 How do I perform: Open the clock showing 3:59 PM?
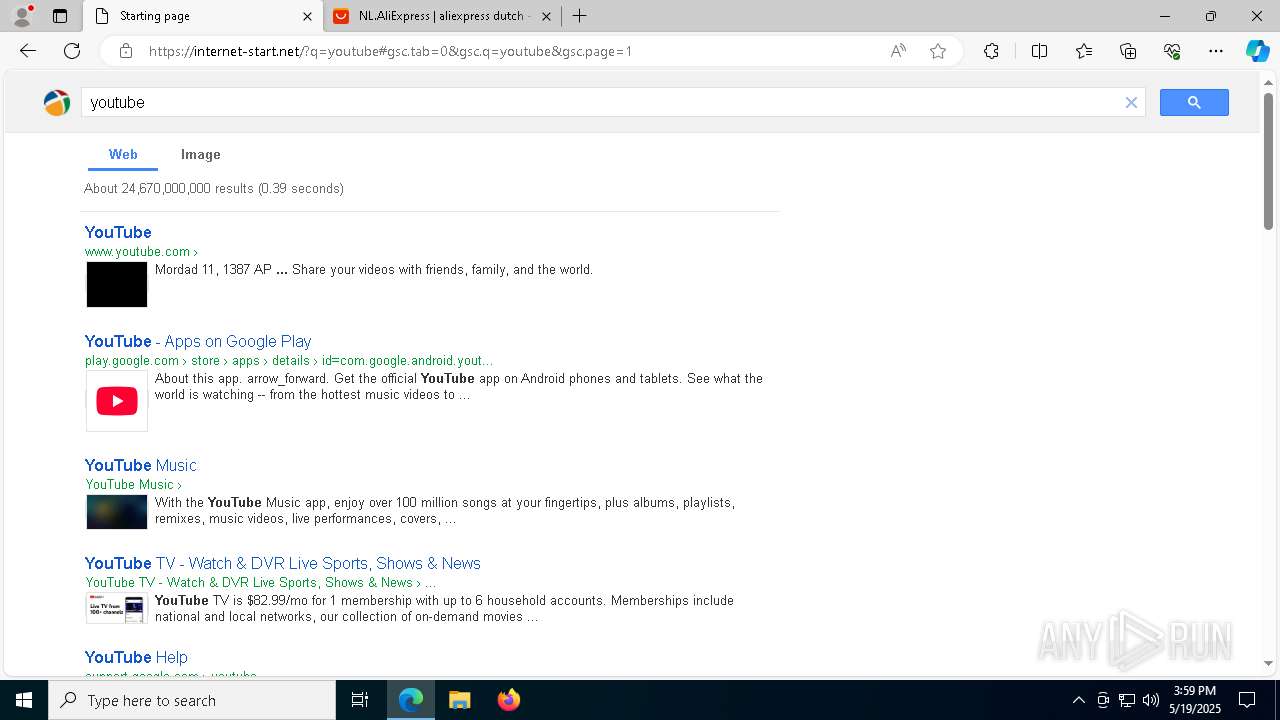coord(1197,700)
